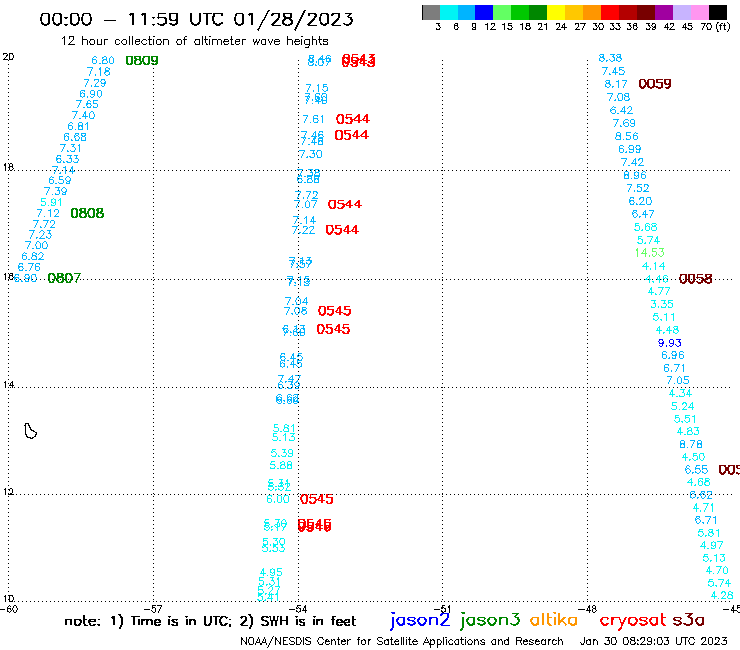Click the 3.35 wave height value
The height and width of the screenshot is (650, 740).
(662, 304)
